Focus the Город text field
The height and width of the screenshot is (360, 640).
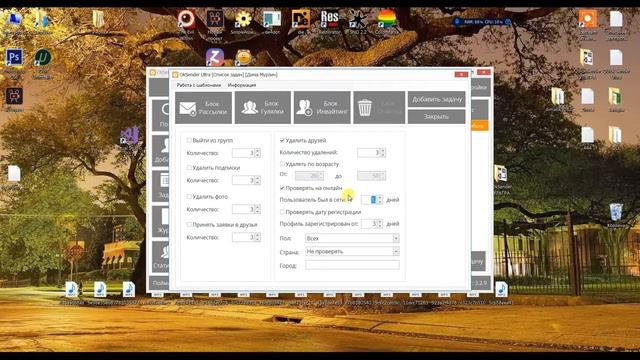(352, 265)
